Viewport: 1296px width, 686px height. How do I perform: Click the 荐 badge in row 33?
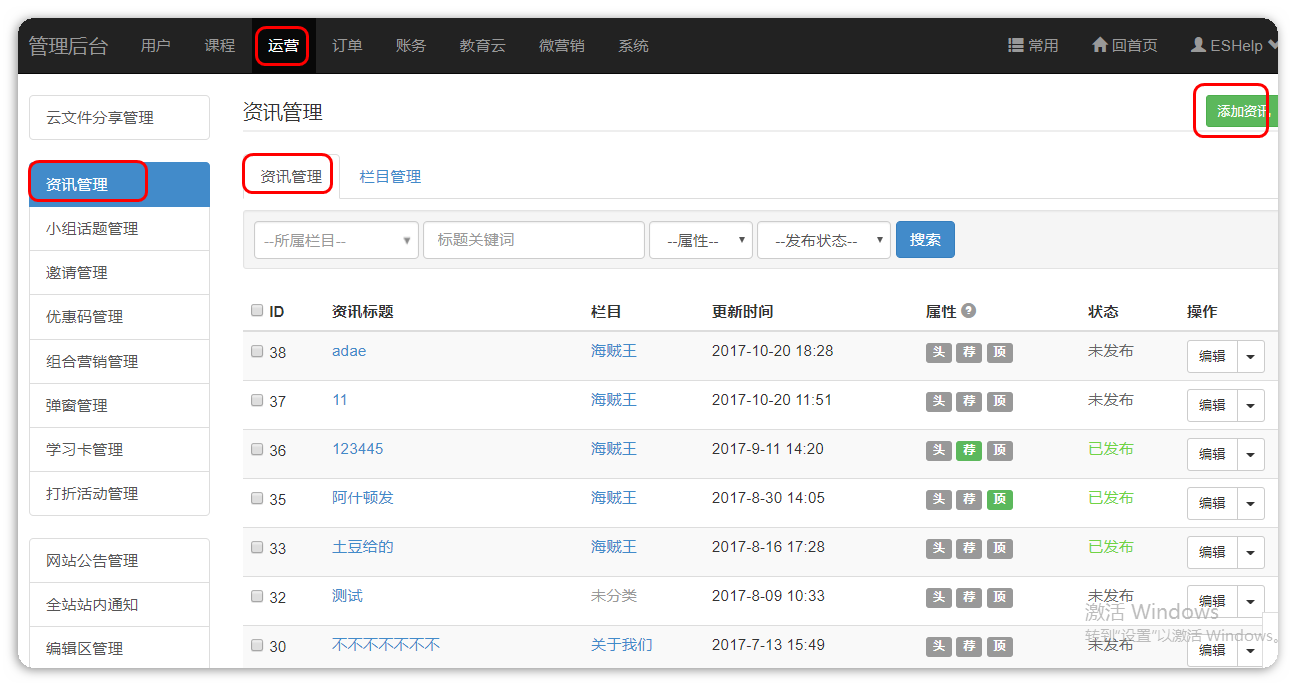(x=968, y=548)
